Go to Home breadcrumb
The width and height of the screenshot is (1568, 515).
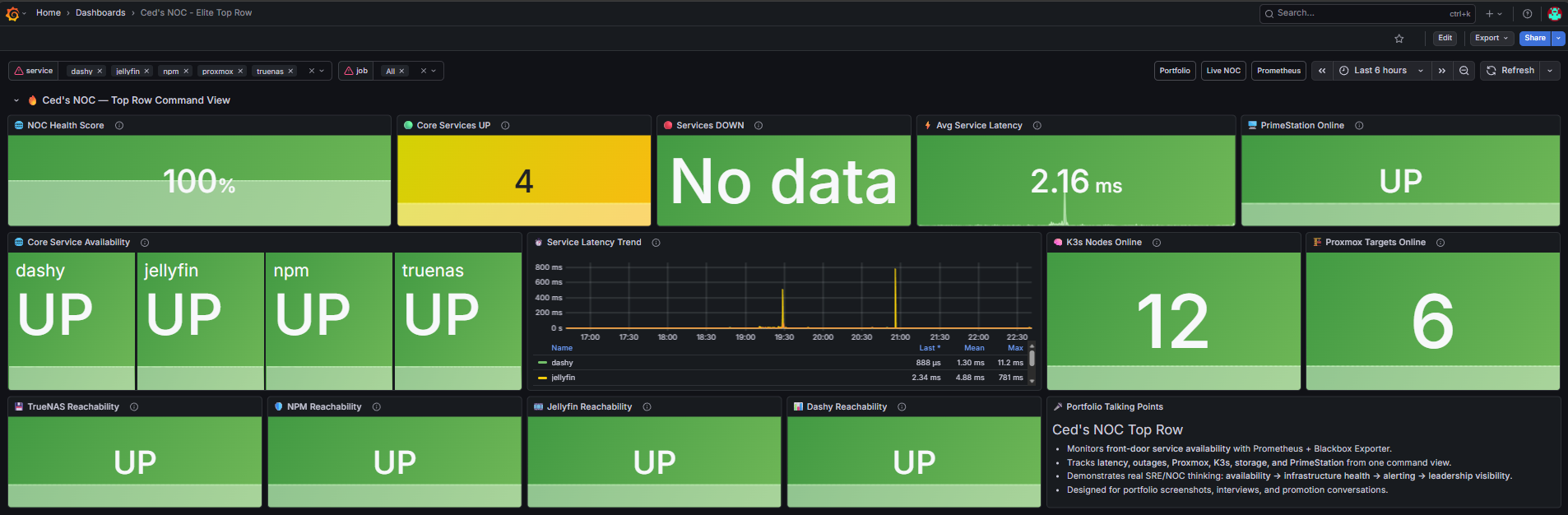pyautogui.click(x=49, y=13)
